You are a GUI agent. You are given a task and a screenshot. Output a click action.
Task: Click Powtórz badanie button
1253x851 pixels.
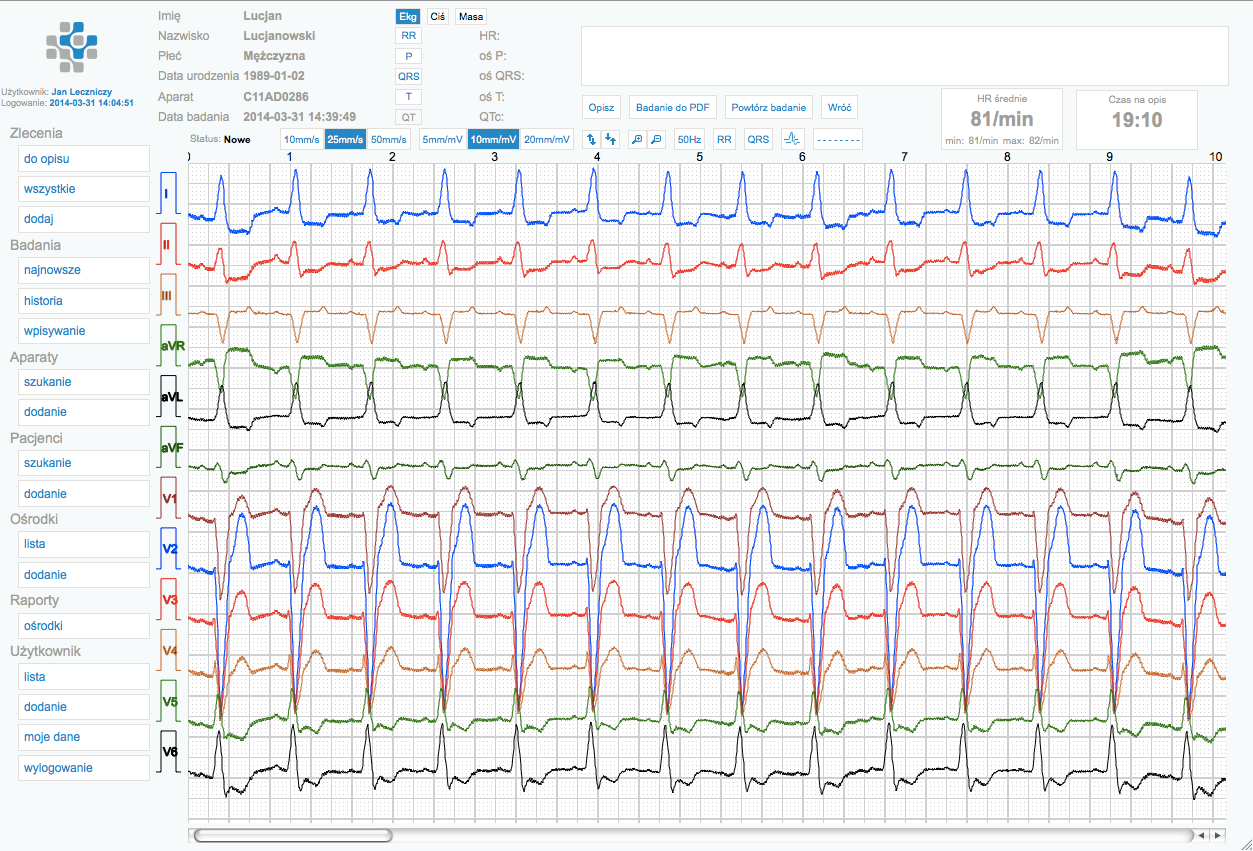769,107
